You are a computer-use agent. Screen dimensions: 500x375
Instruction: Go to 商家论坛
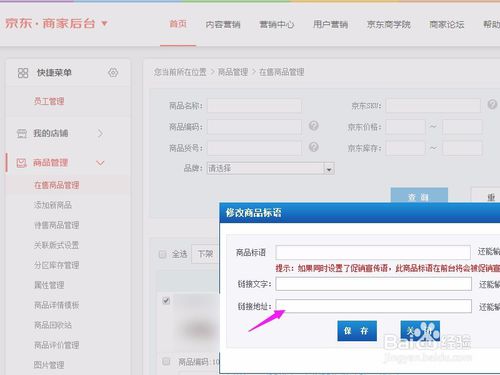point(447,24)
